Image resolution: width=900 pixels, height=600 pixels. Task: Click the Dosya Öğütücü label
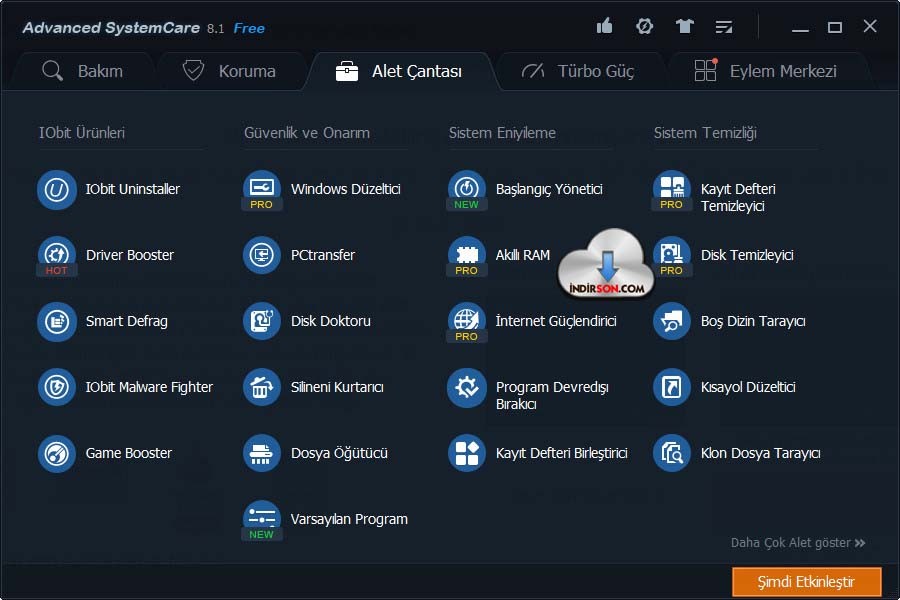[x=339, y=454]
